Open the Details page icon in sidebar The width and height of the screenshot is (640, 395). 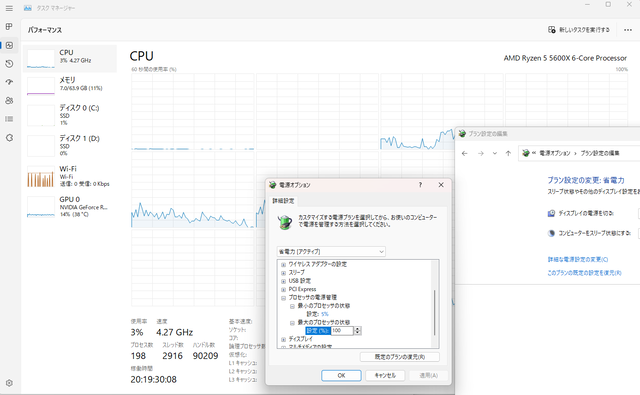(x=9, y=119)
